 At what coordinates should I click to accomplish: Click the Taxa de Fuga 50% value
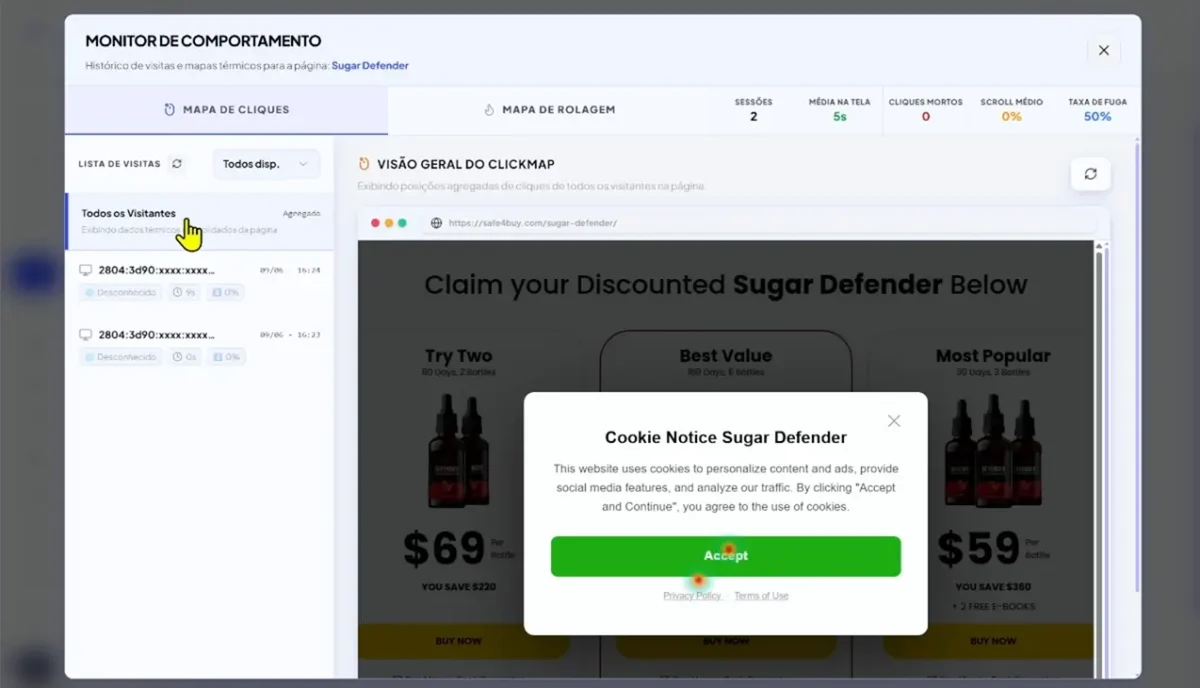1098,117
